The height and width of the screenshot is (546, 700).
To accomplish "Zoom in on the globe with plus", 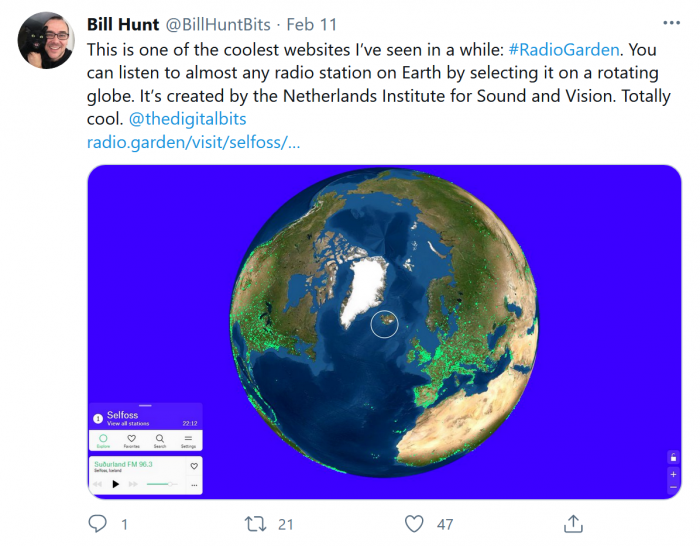I will (673, 473).
